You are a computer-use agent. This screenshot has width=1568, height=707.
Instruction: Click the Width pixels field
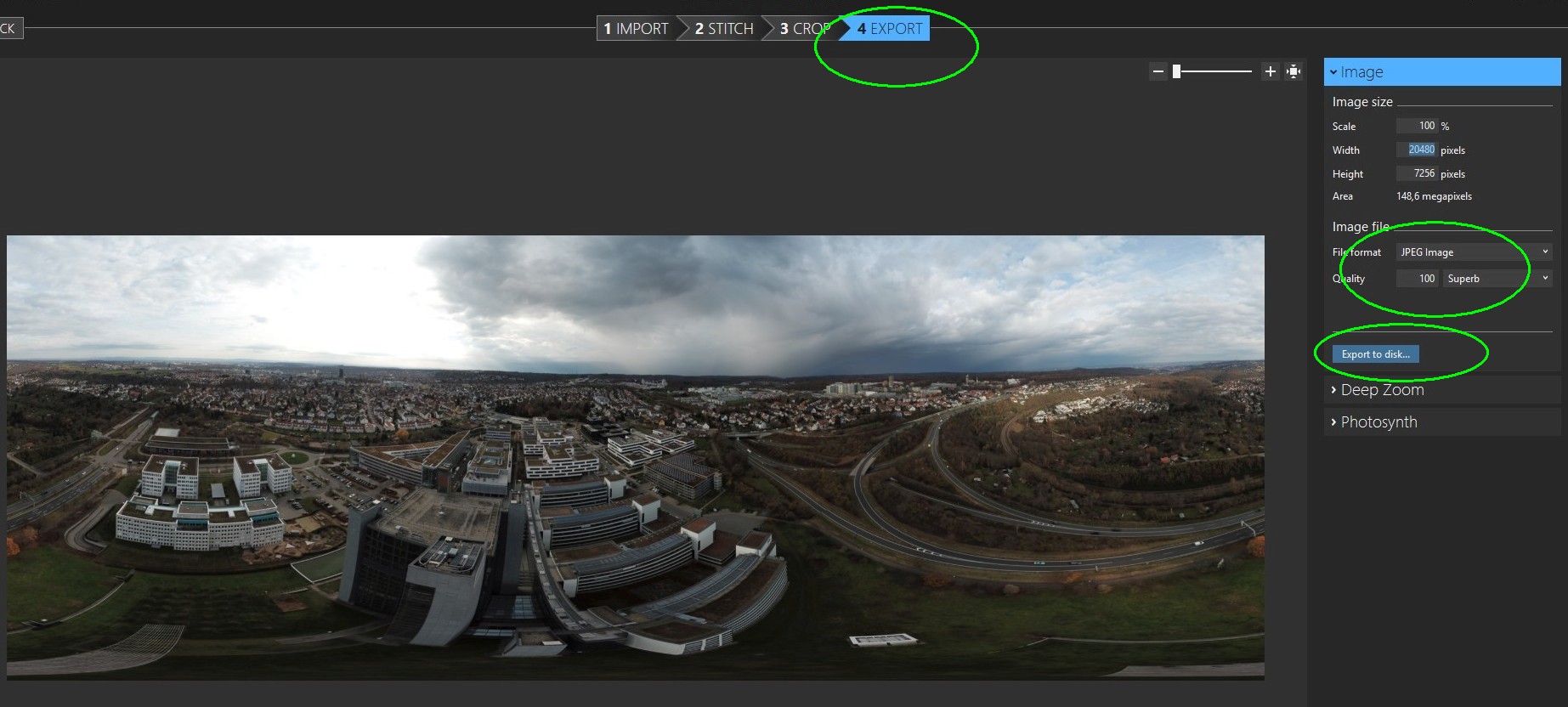click(1417, 150)
